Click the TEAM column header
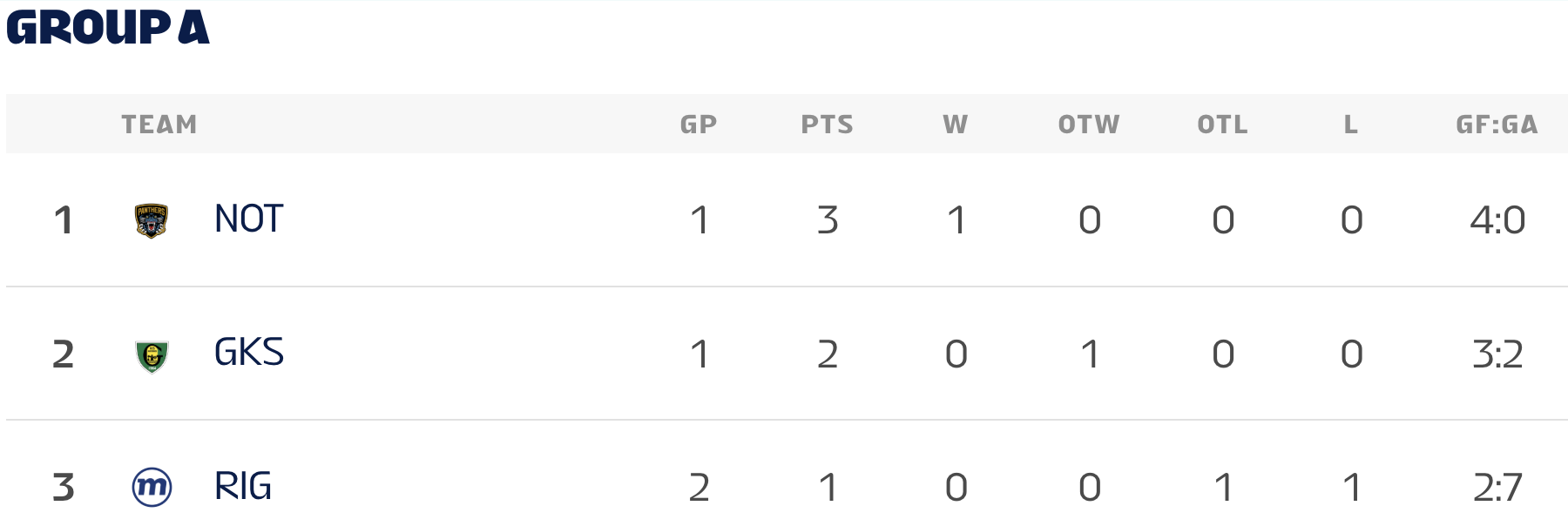The width and height of the screenshot is (1568, 526). click(159, 125)
